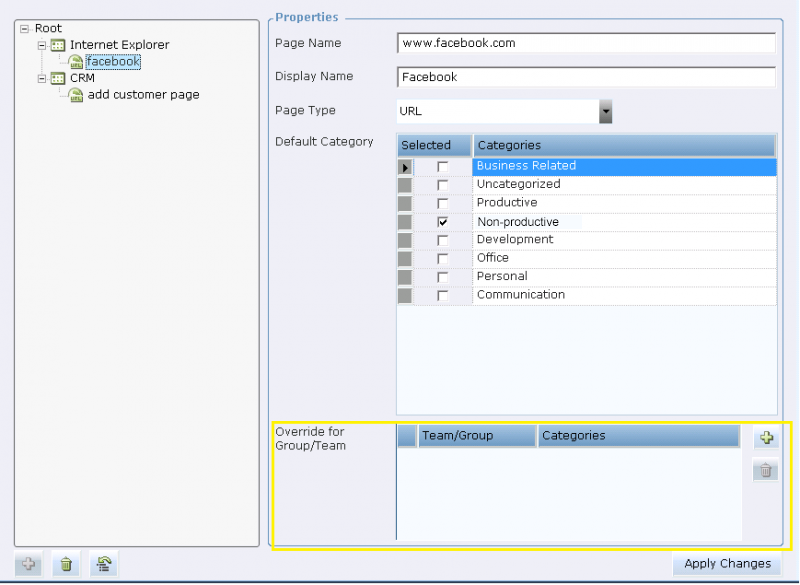Click the Team/Group column header
The height and width of the screenshot is (585, 800).
point(477,436)
